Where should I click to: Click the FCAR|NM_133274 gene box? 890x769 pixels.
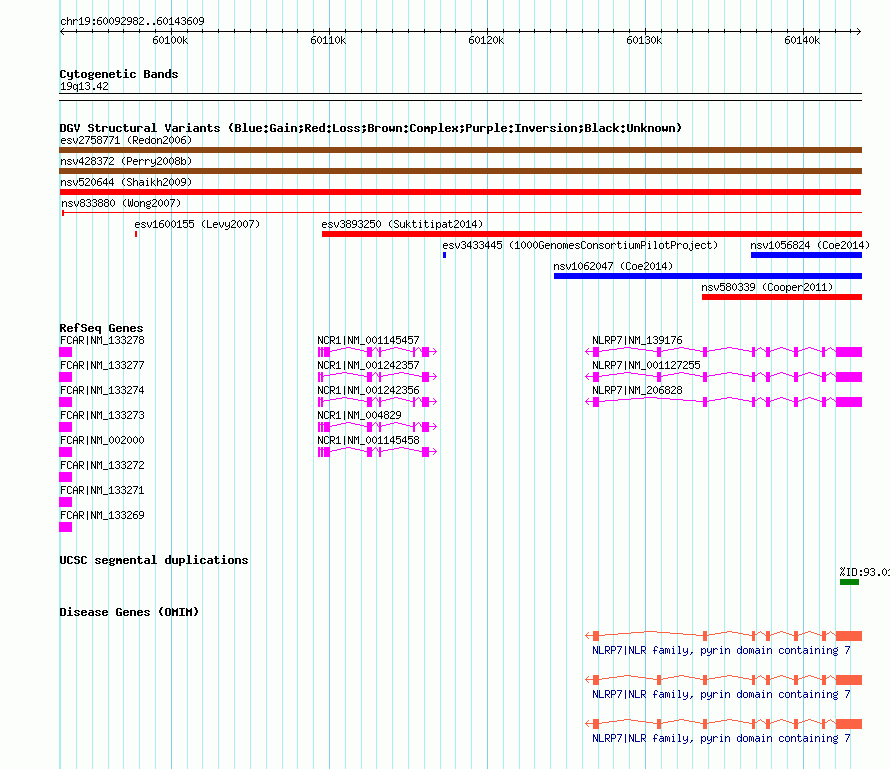65,402
